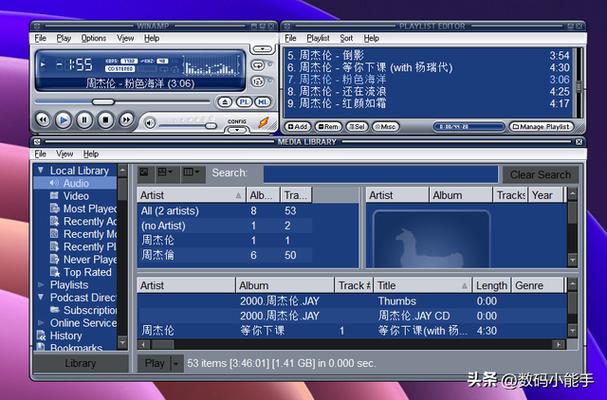Click Manage Playlist button
Screen dimensions: 607x400
point(542,127)
